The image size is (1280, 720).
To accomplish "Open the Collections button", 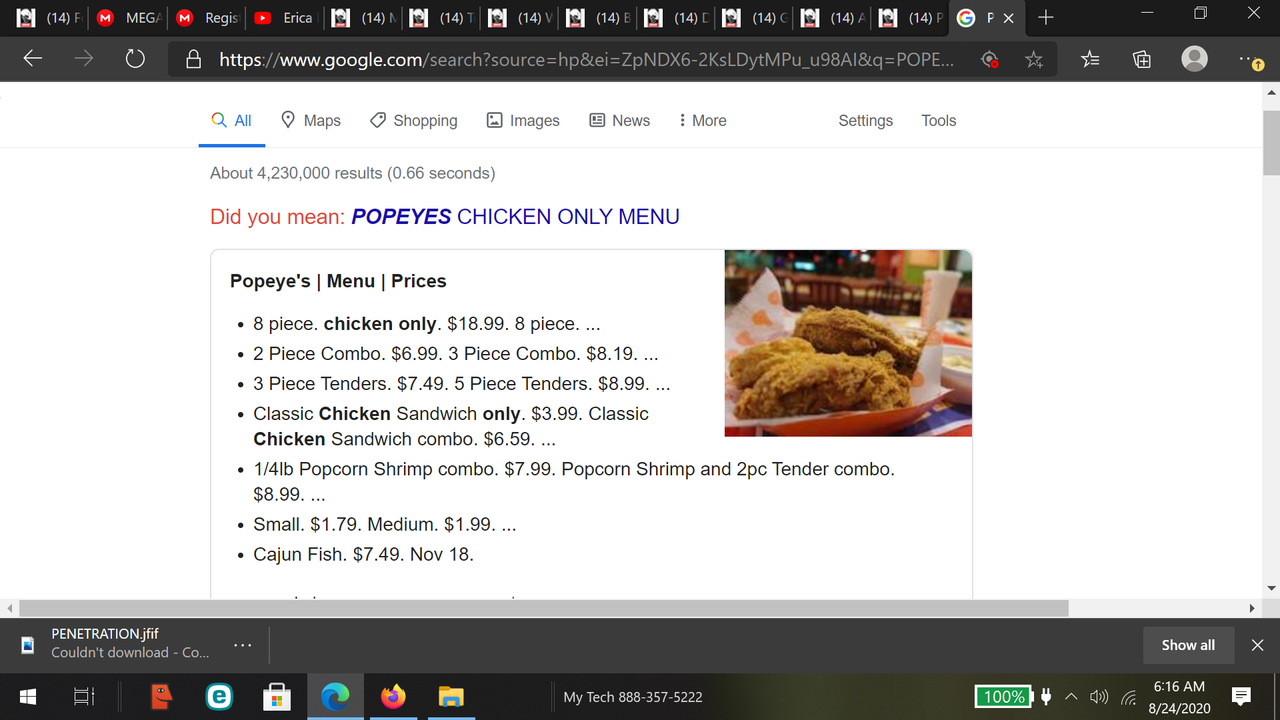I will coord(1142,60).
